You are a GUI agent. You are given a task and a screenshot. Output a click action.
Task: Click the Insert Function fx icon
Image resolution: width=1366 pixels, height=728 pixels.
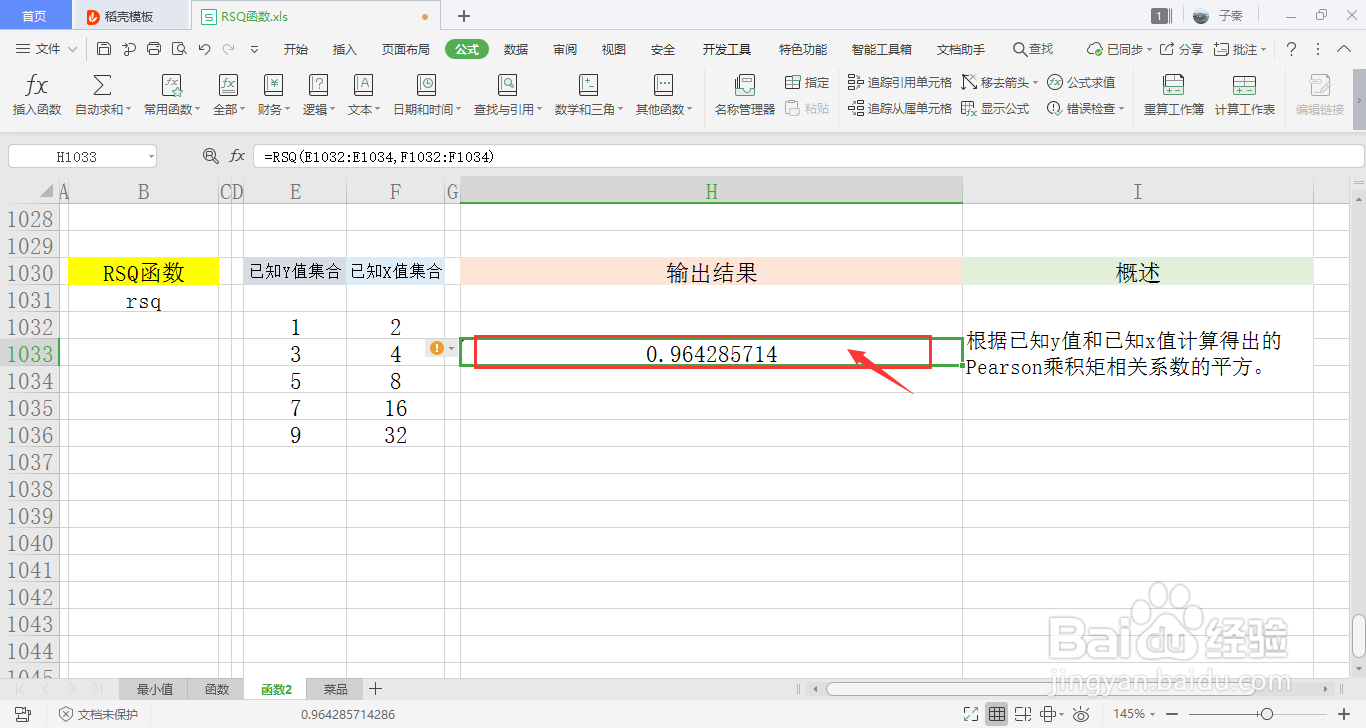[x=37, y=86]
